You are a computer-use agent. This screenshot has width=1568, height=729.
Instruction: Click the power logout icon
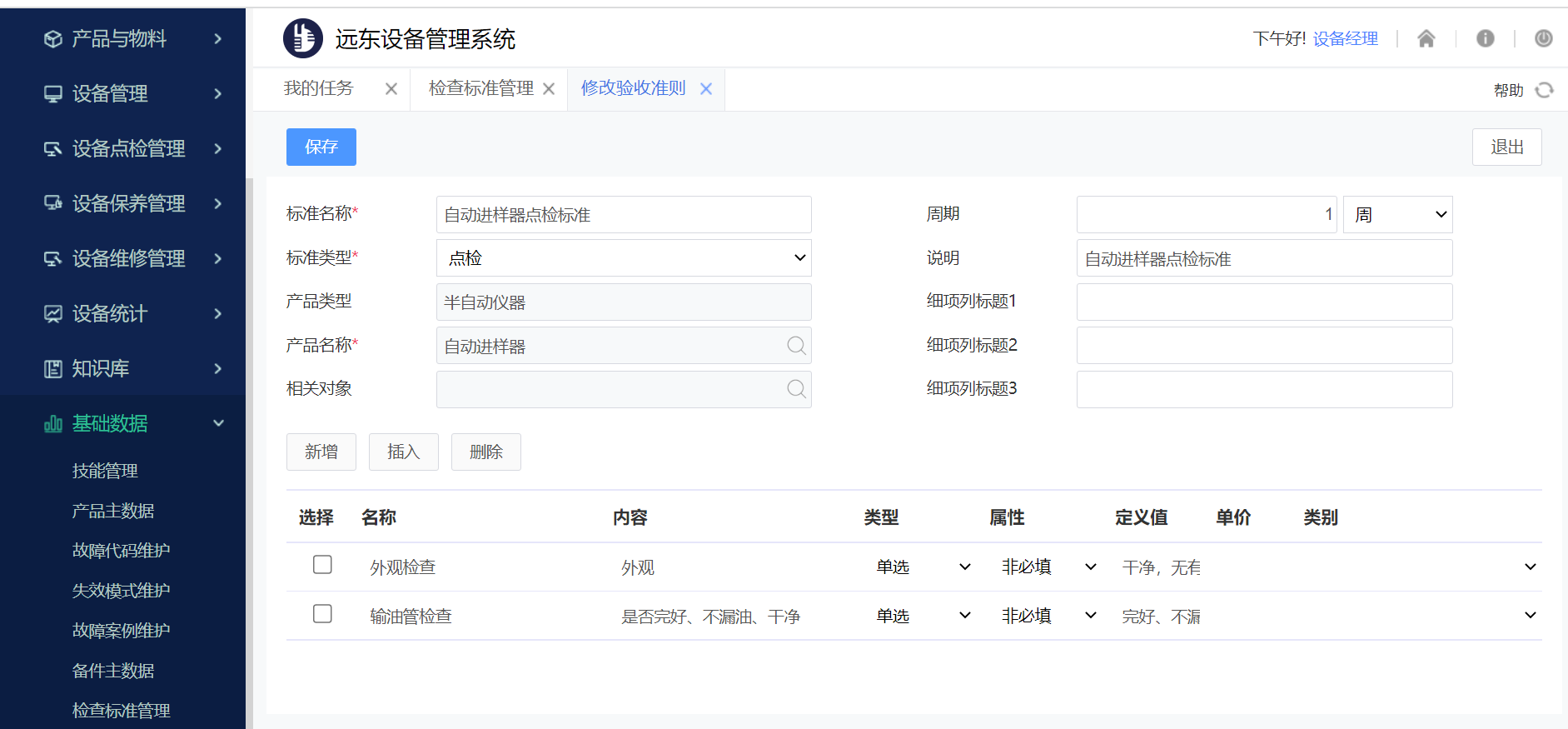[1543, 38]
